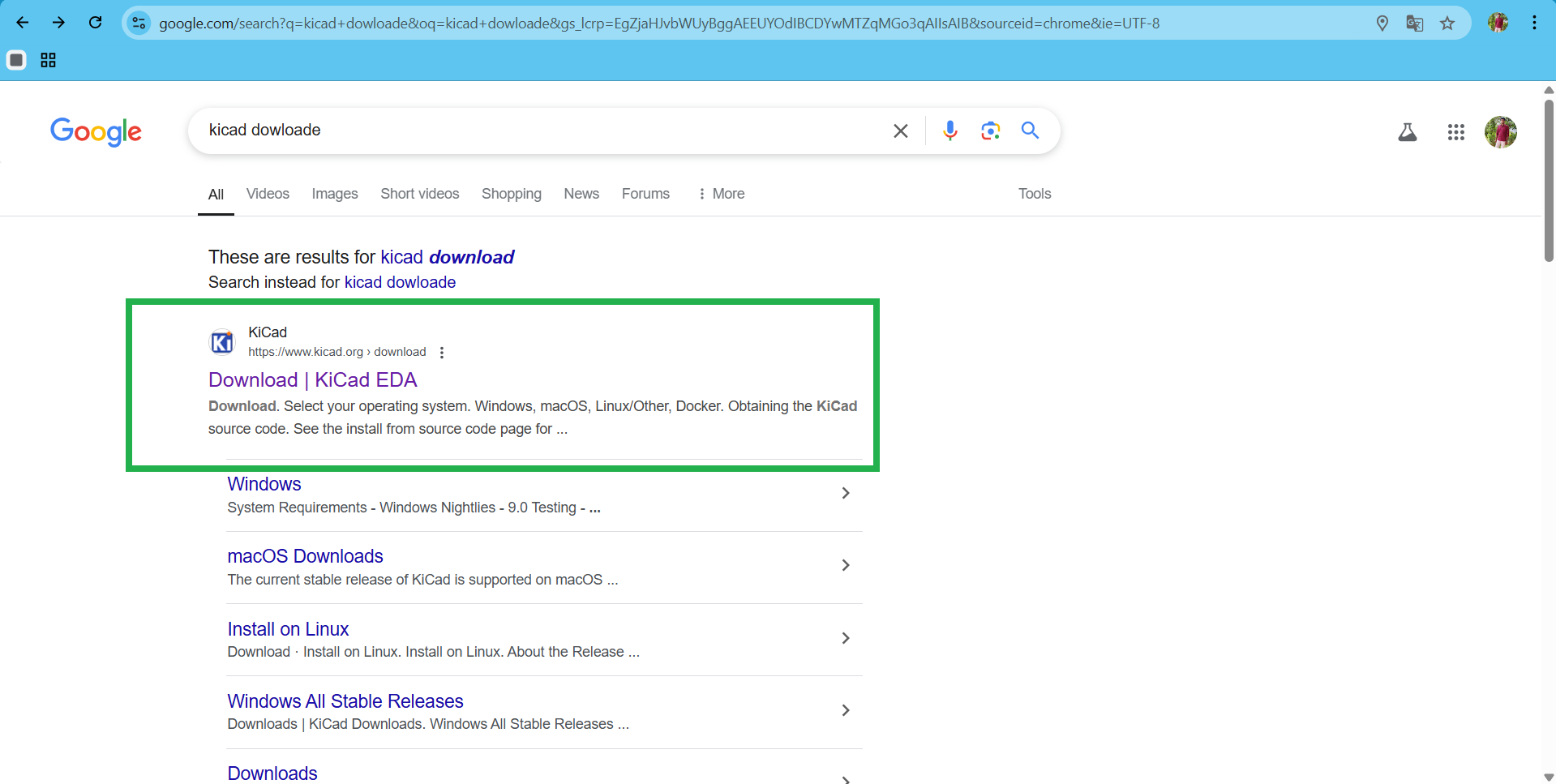Click the Google logo
1556x784 pixels.
point(96,131)
